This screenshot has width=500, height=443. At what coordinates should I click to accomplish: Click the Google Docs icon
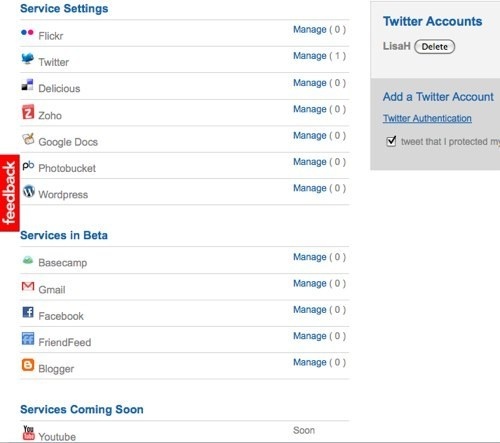point(28,139)
